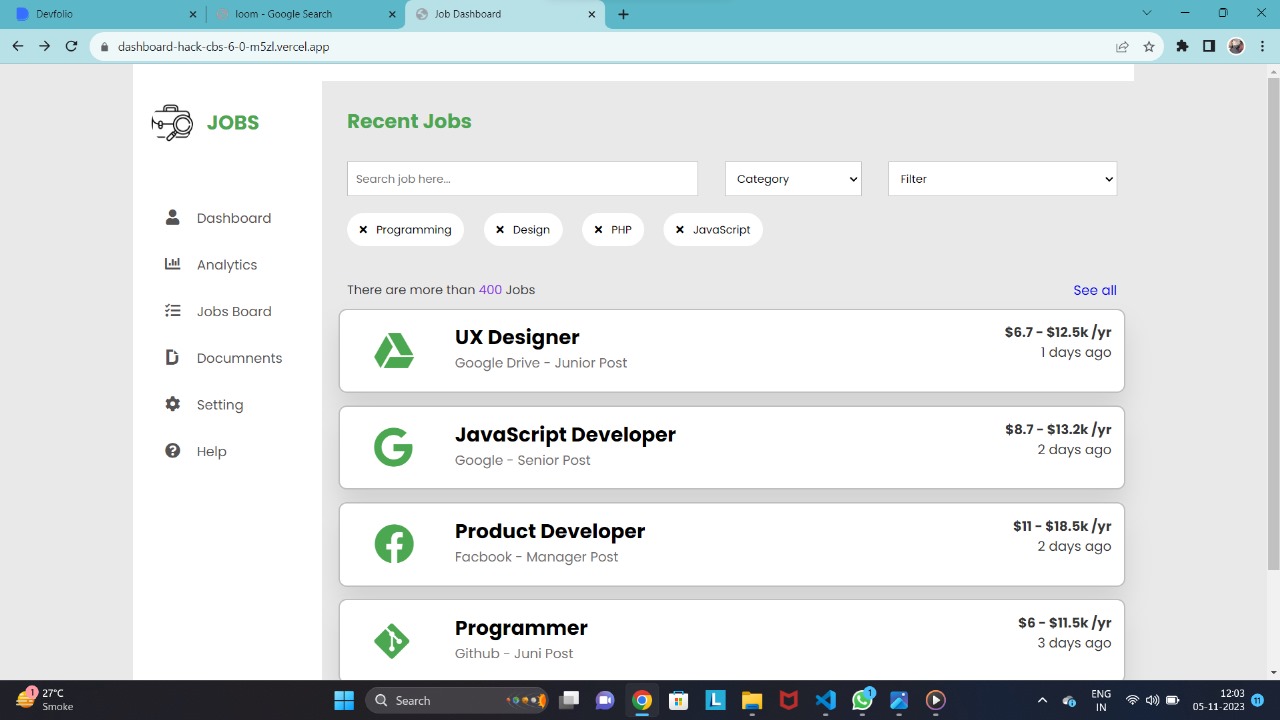Screen dimensions: 1280x720
Task: Close the Devfolio tab
Action: [193, 14]
